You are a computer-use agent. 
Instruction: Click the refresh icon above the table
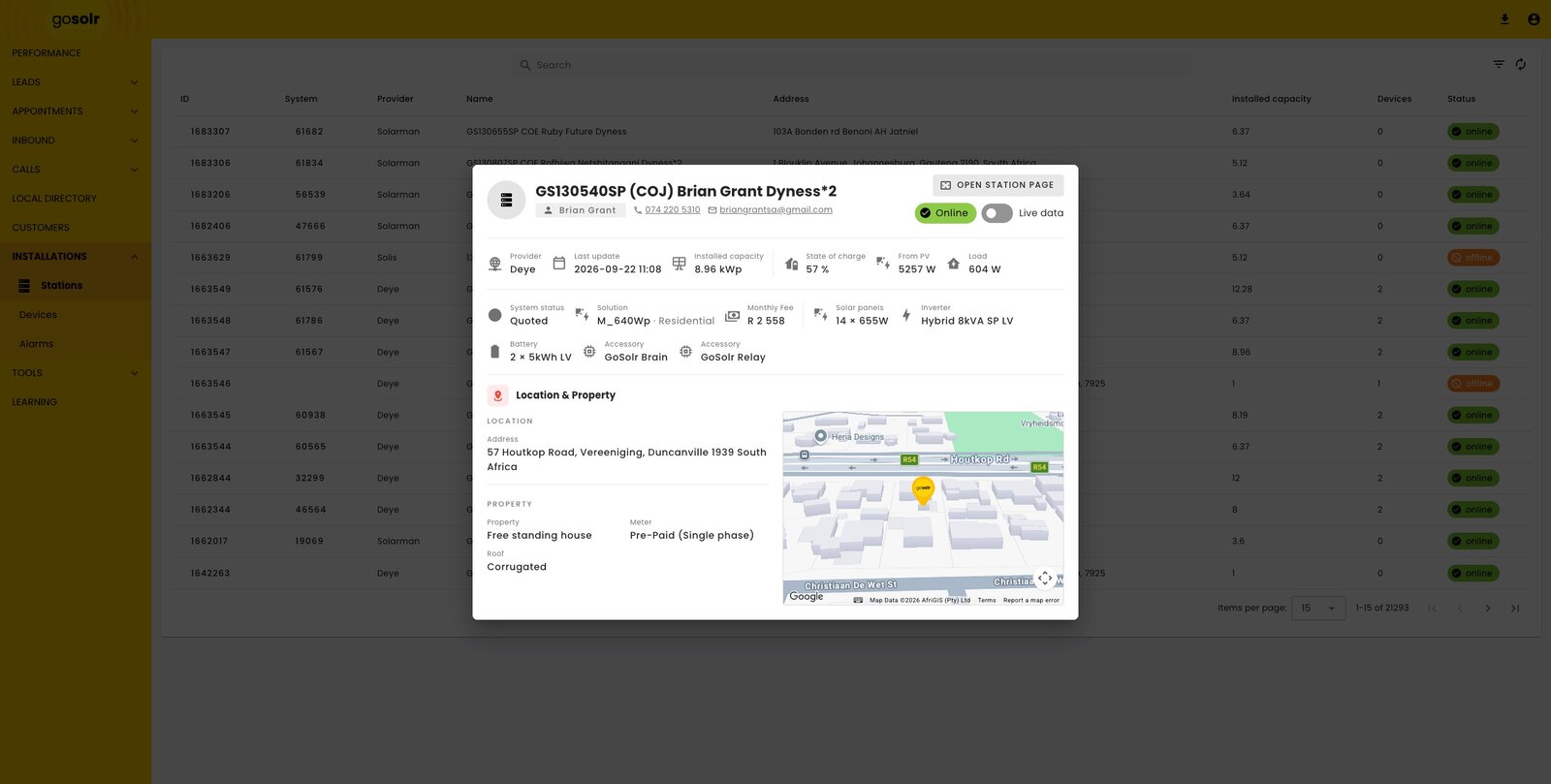point(1521,64)
